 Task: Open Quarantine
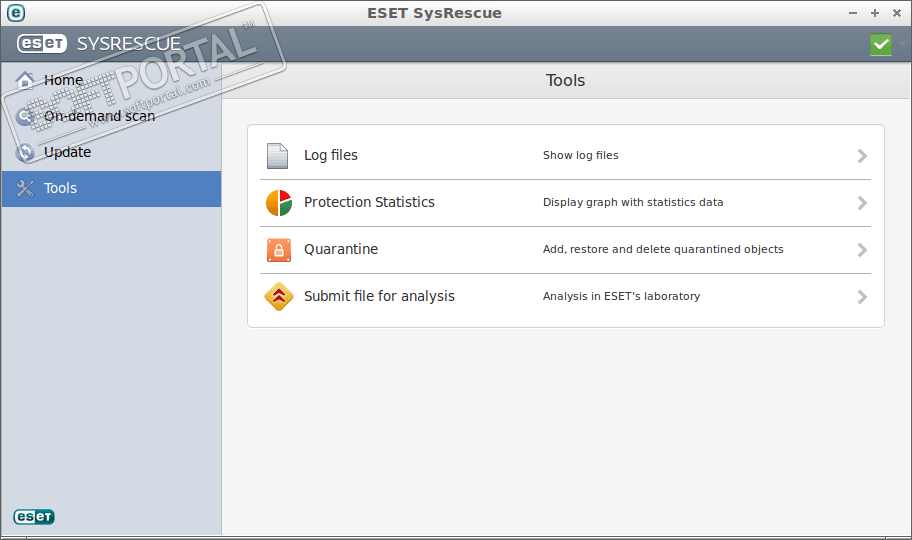[565, 250]
